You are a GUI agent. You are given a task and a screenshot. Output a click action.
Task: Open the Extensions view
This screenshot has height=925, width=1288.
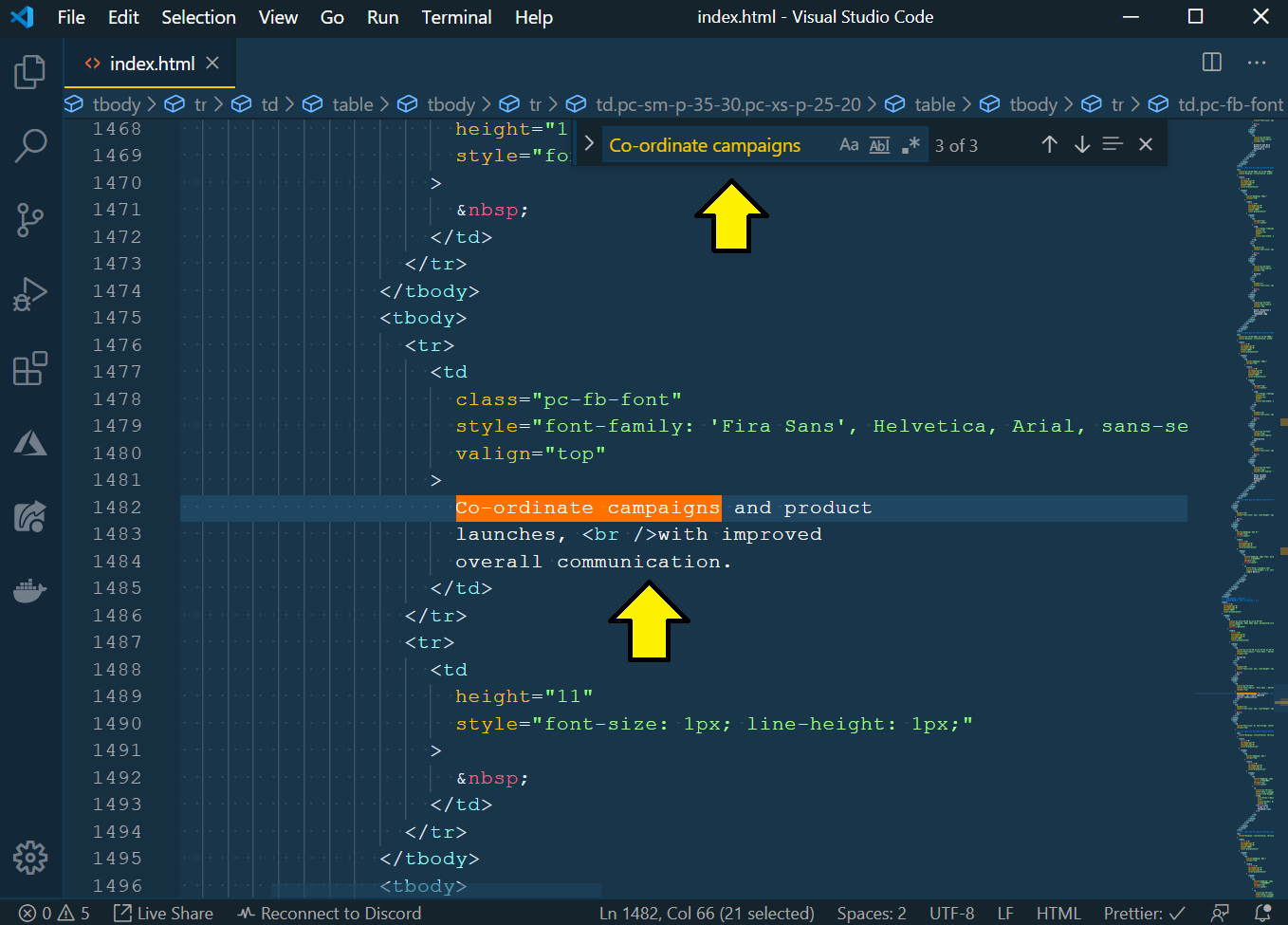30,368
